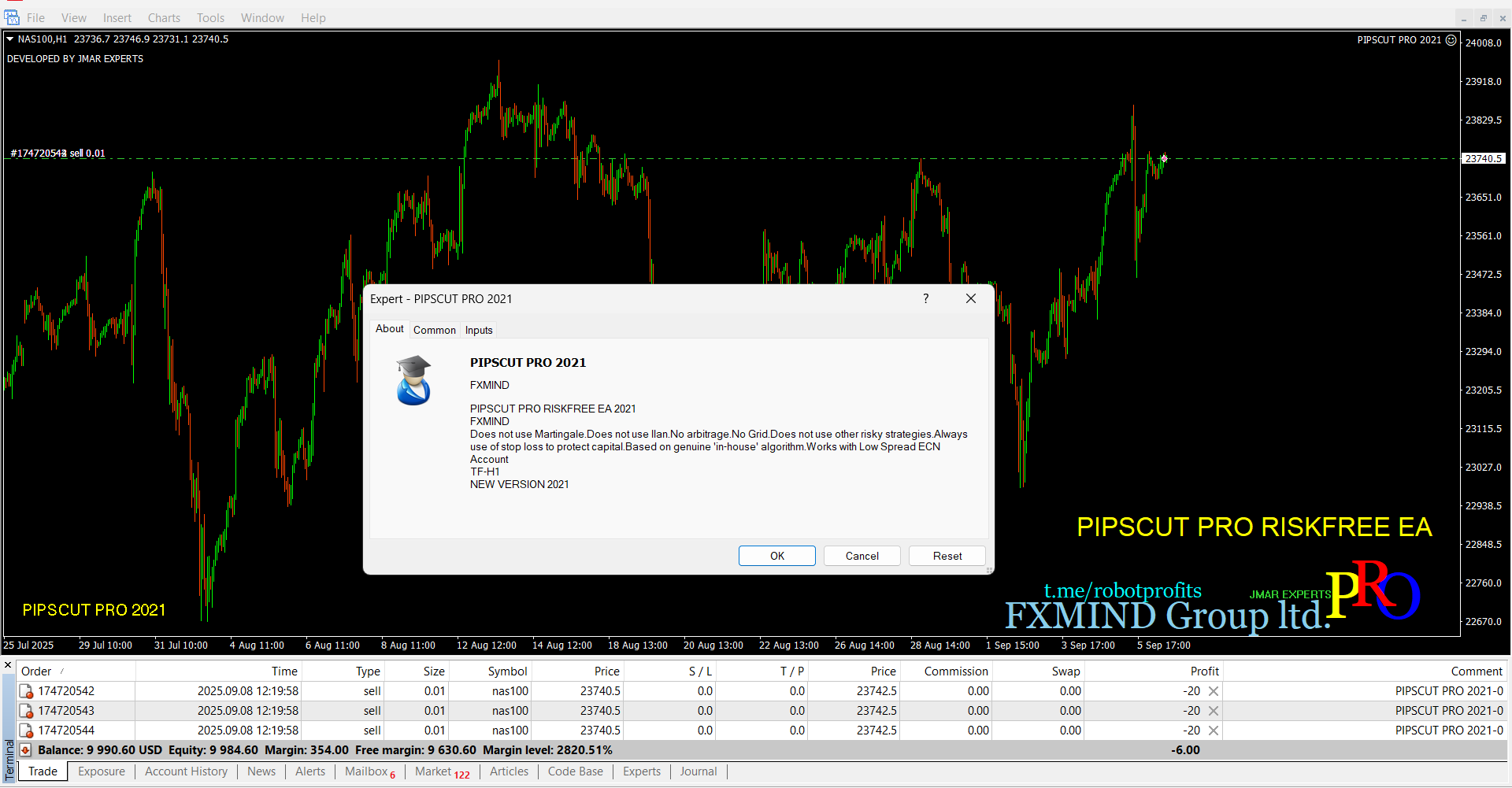
Task: Close order 174720542 with its X icon
Action: (1214, 691)
